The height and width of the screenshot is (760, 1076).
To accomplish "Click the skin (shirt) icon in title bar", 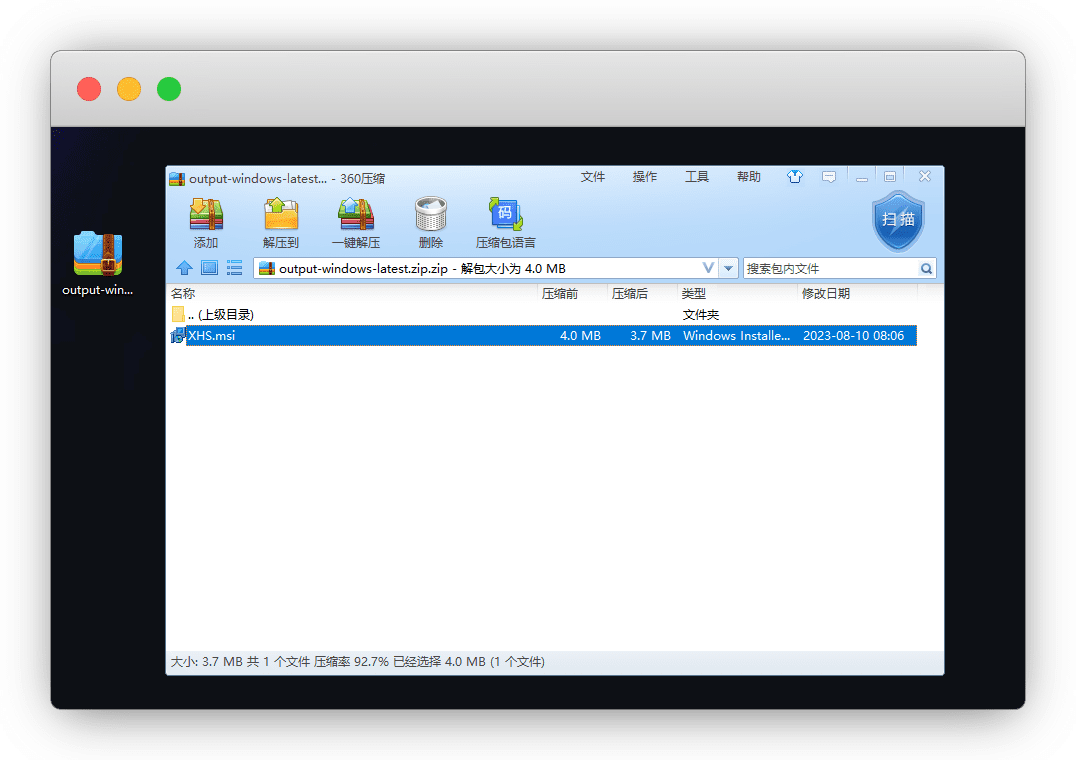I will [795, 177].
